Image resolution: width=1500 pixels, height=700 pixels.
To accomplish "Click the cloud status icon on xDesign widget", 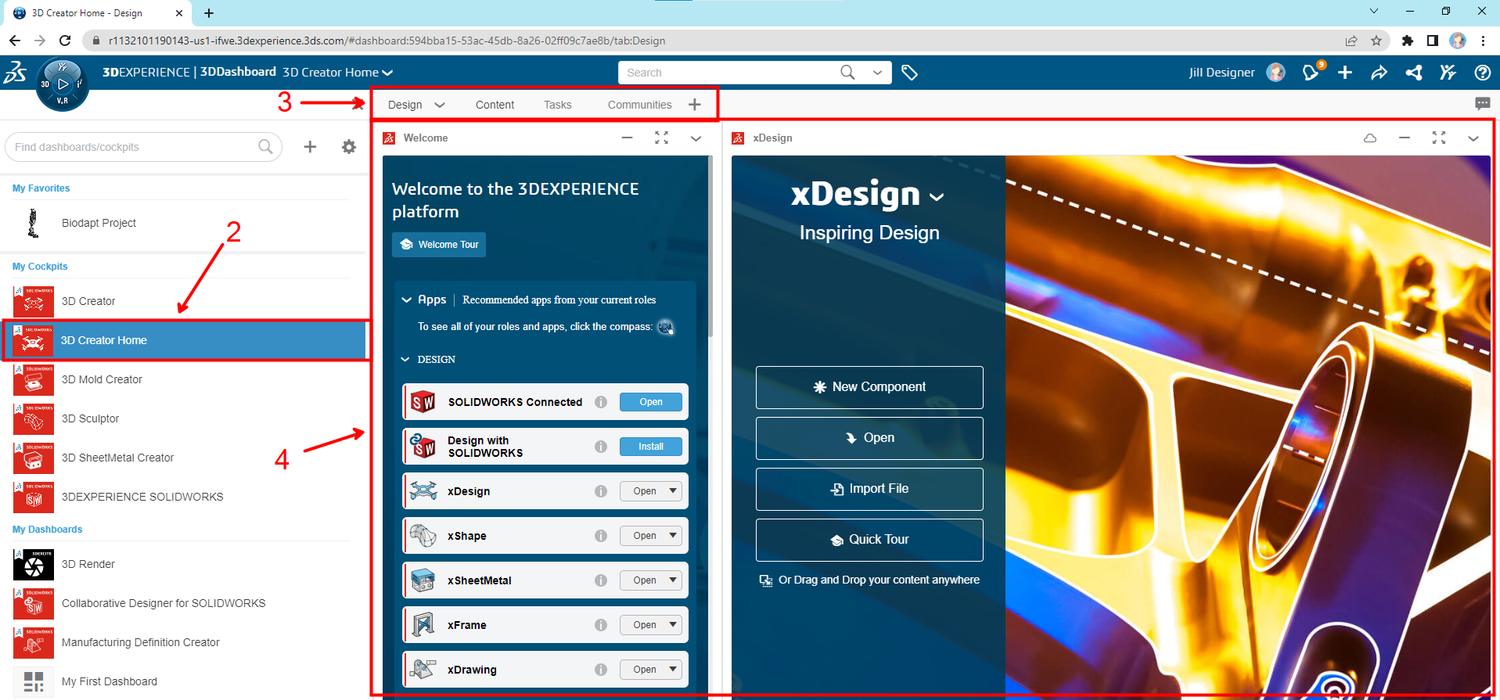I will coord(1370,138).
